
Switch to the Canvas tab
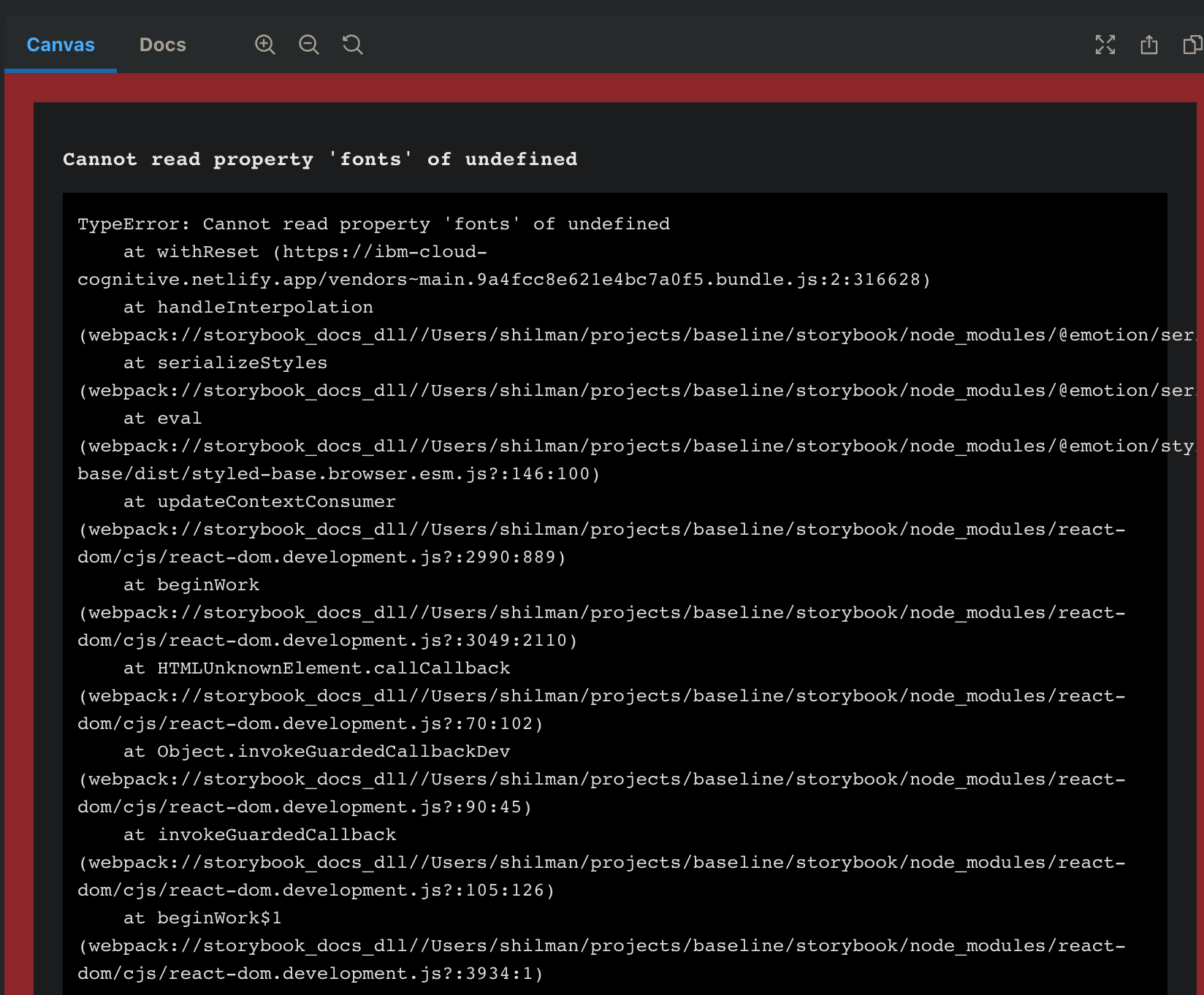pyautogui.click(x=60, y=45)
